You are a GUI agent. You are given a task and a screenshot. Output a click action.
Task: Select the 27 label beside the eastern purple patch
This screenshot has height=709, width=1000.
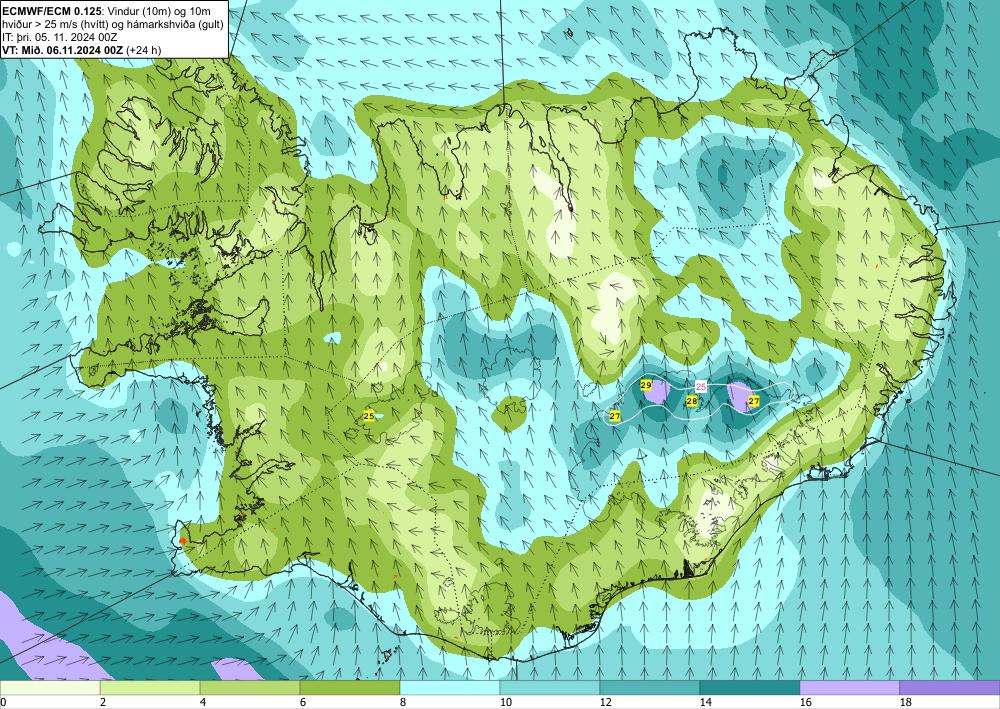(x=754, y=401)
